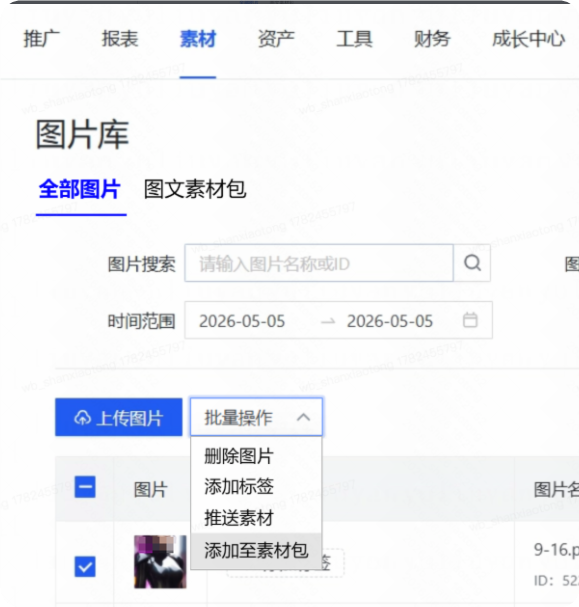Screen dimensions: 579x607
Task: Click the 图片 column header
Action: (x=151, y=489)
